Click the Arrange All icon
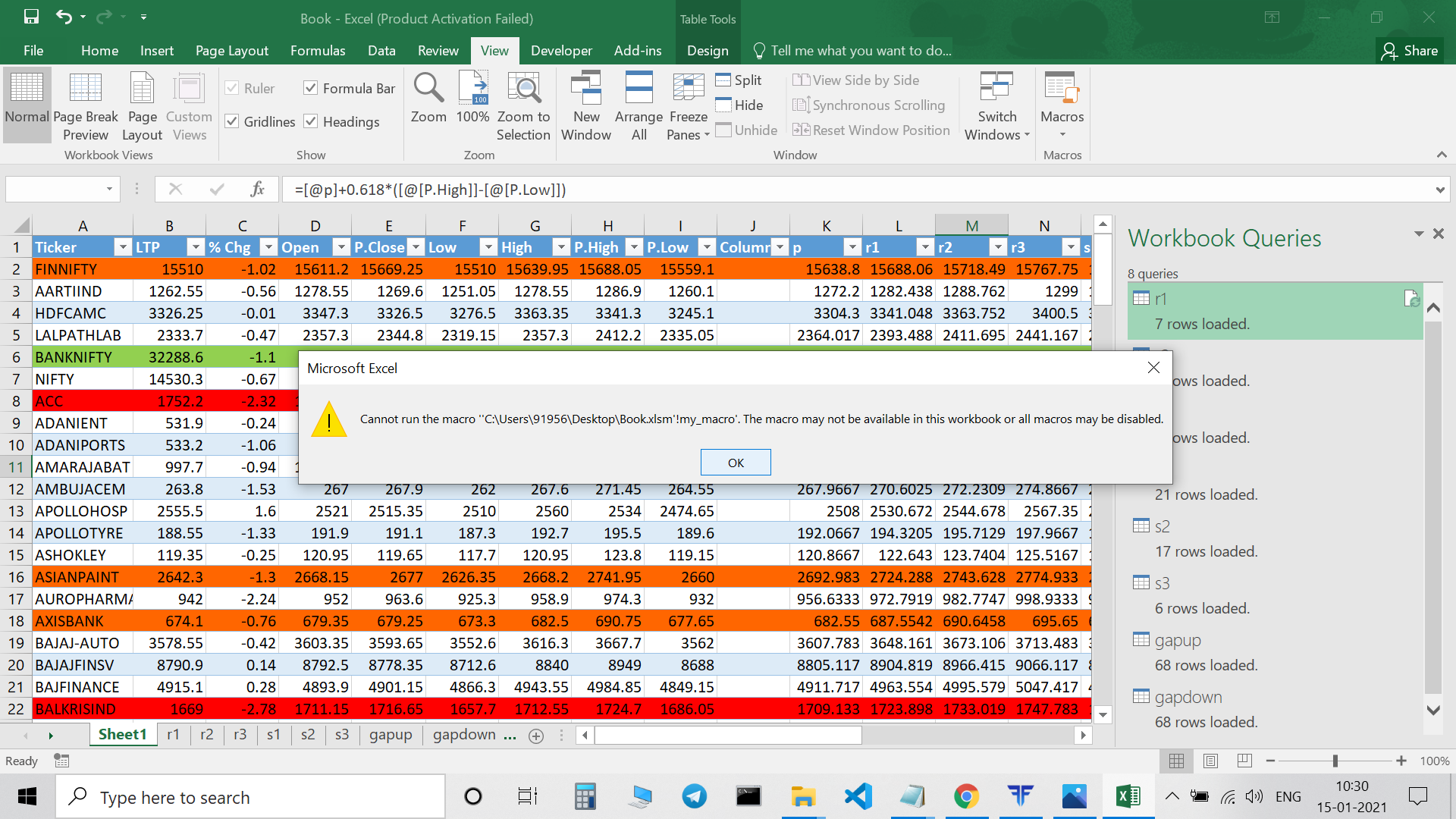Image resolution: width=1456 pixels, height=819 pixels. (x=639, y=89)
